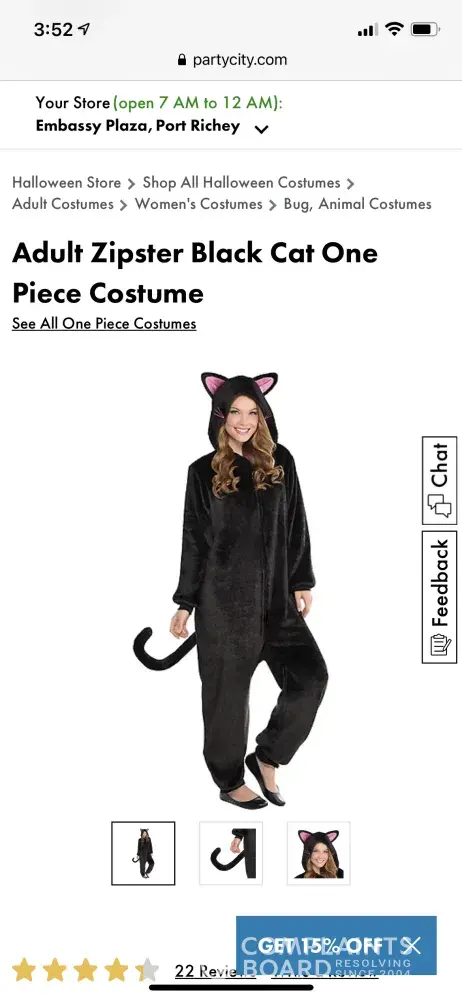462x1000 pixels.
Task: Click See All One Piece Costumes link
Action: pos(104,323)
